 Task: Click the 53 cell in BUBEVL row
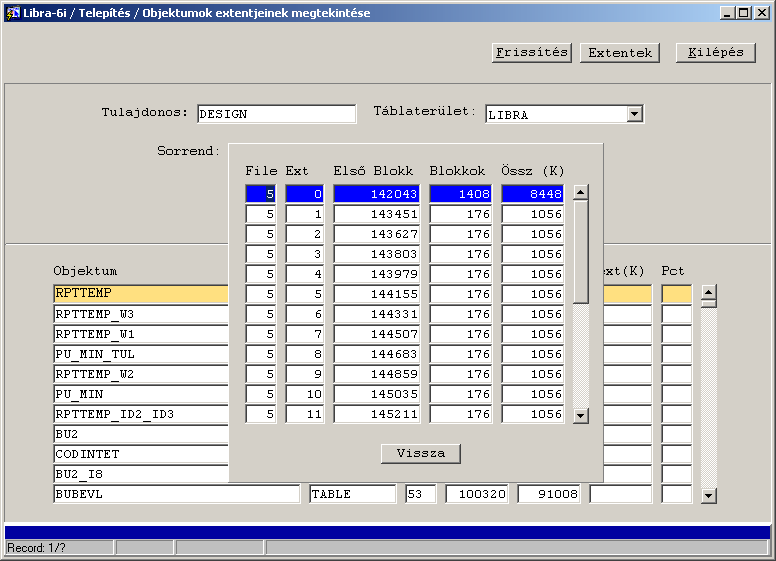click(x=421, y=494)
